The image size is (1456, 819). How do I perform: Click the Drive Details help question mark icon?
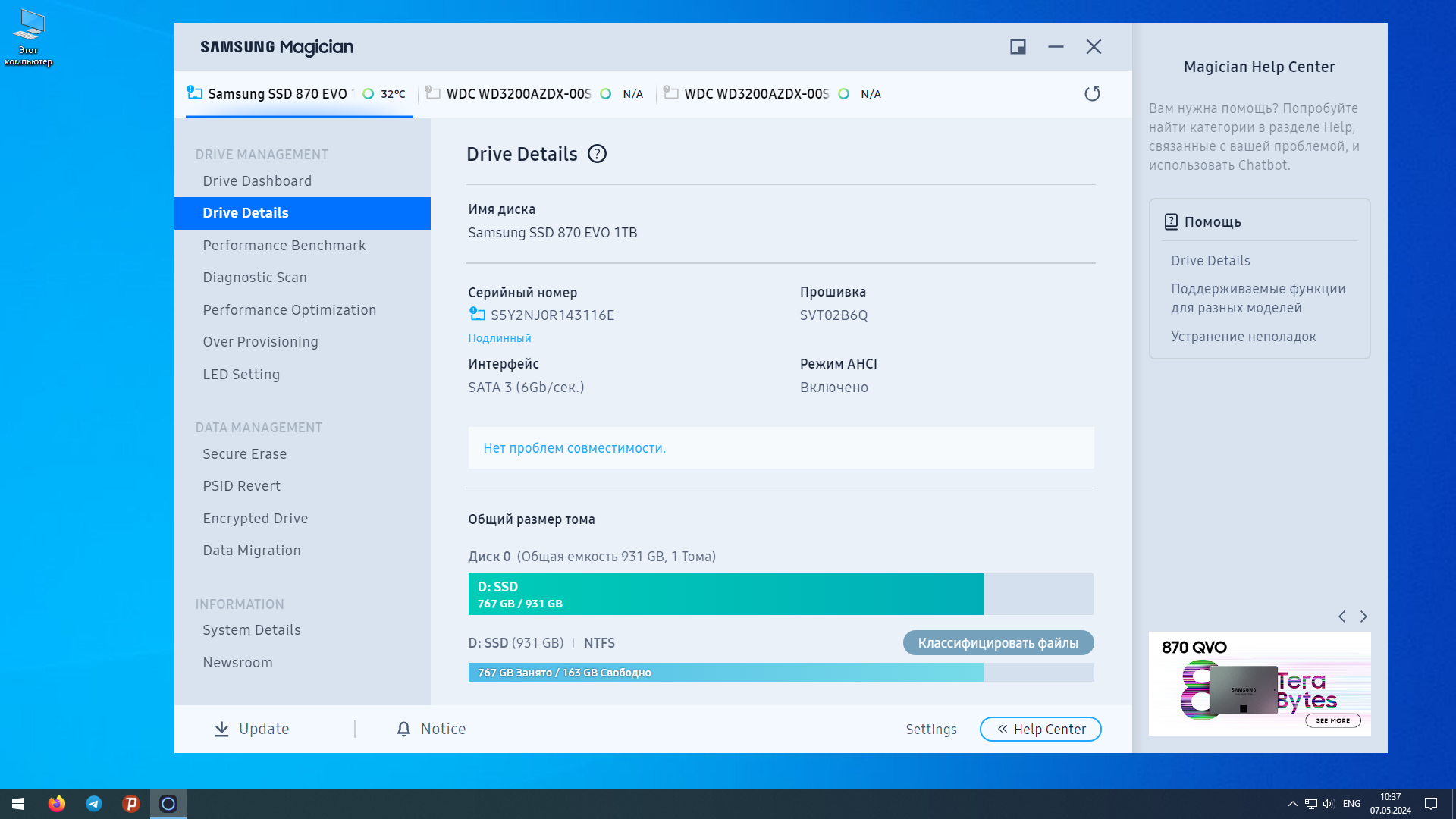click(x=597, y=154)
